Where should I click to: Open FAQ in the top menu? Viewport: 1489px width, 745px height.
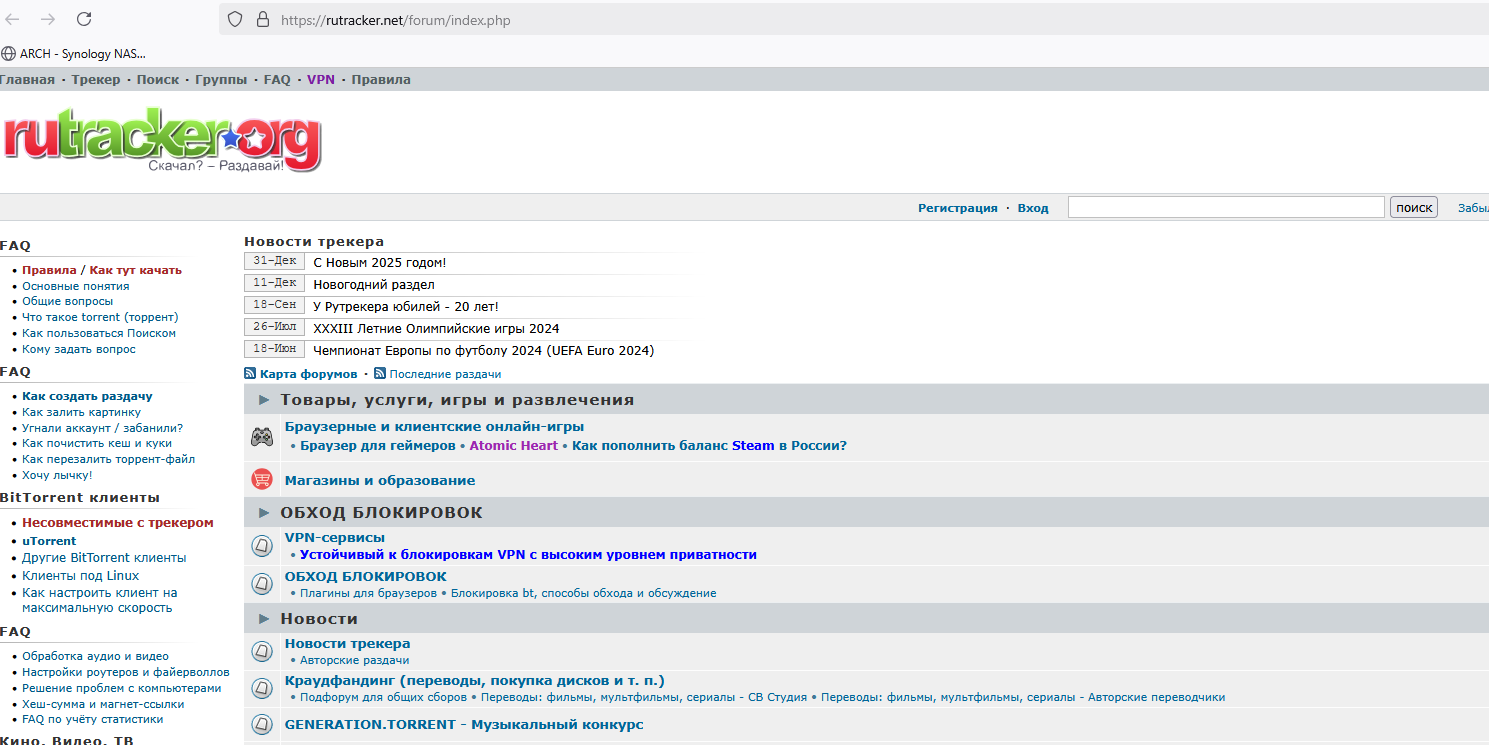point(277,80)
